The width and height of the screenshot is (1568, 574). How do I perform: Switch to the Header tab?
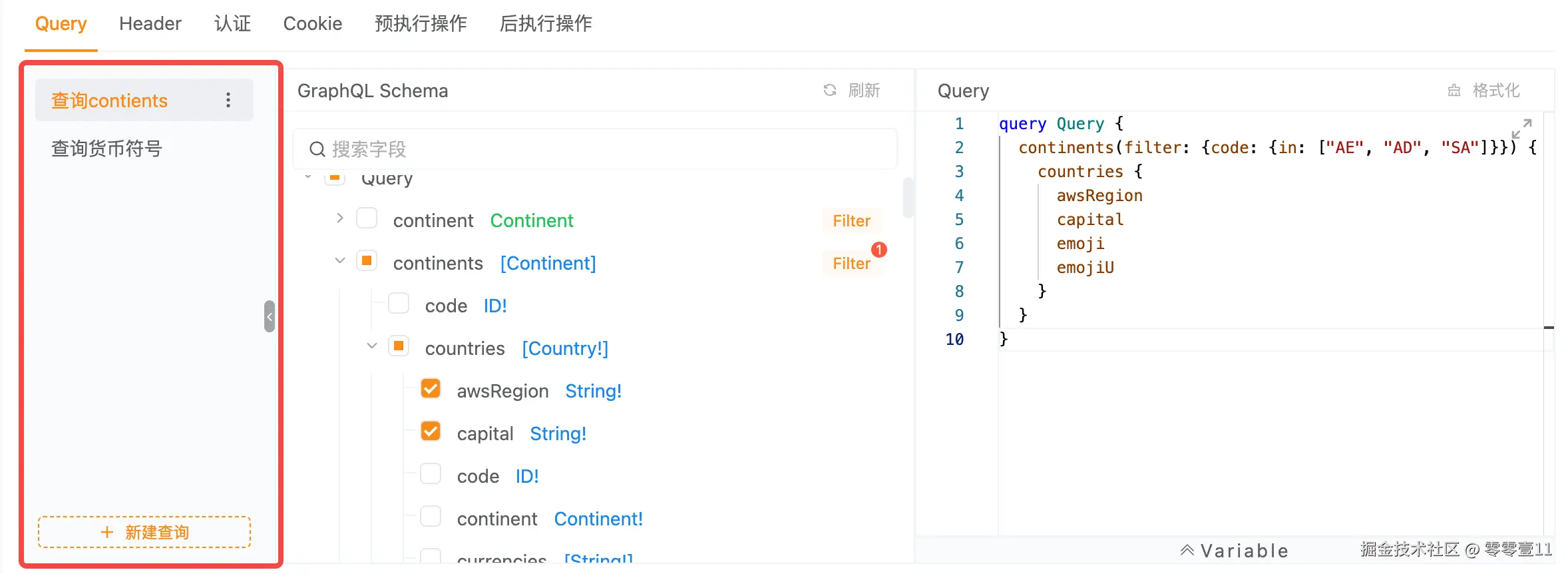click(150, 24)
